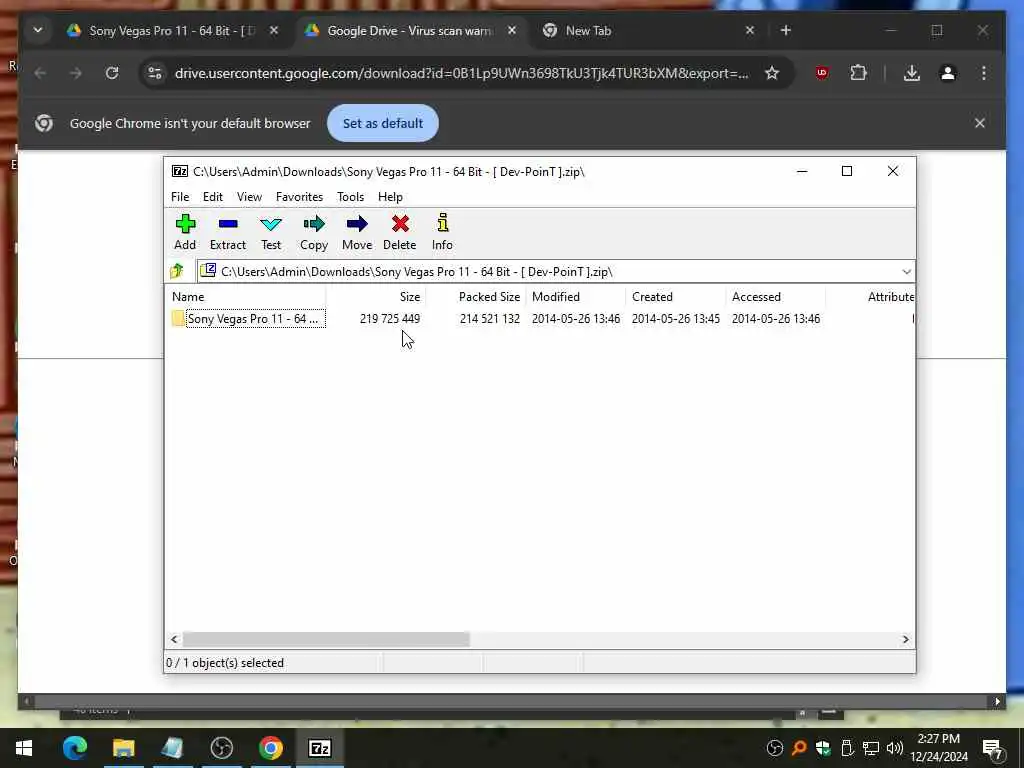Viewport: 1024px width, 768px height.
Task: Reload the page in Chrome
Action: pyautogui.click(x=112, y=73)
